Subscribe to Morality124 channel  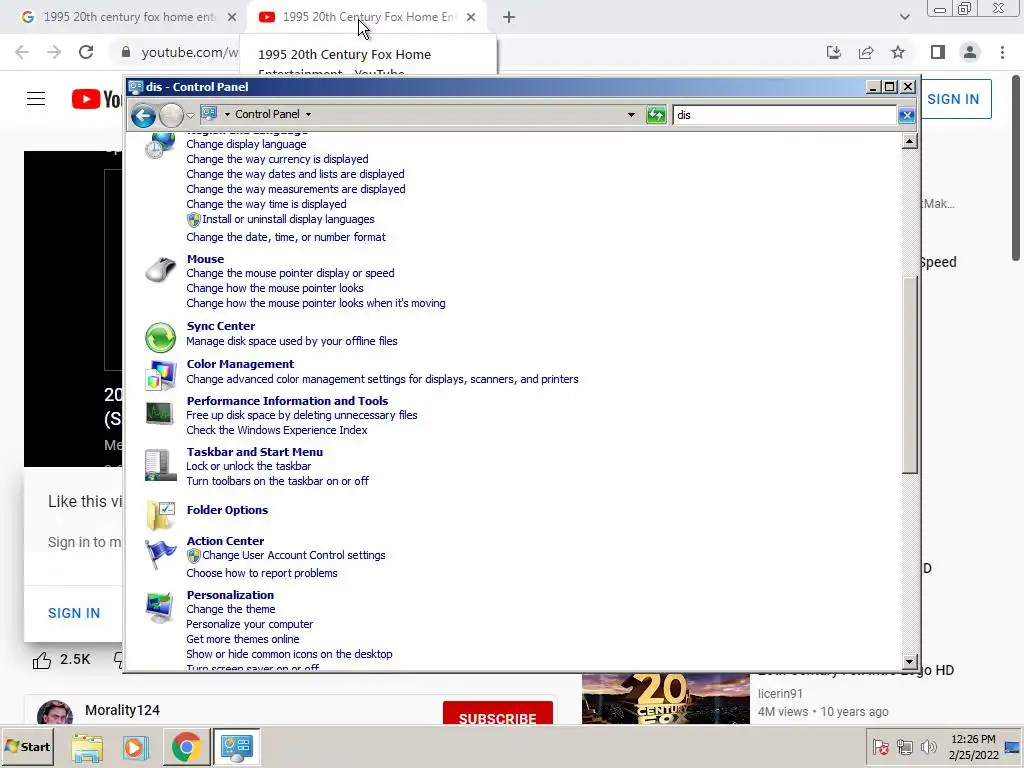click(498, 713)
